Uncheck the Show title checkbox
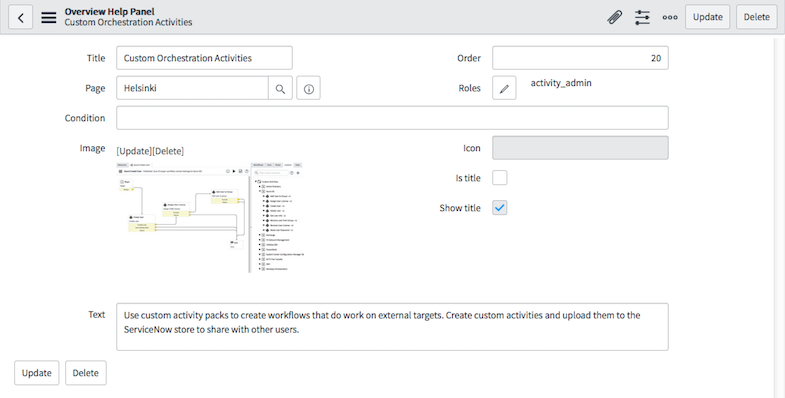The height and width of the screenshot is (398, 785). click(500, 207)
